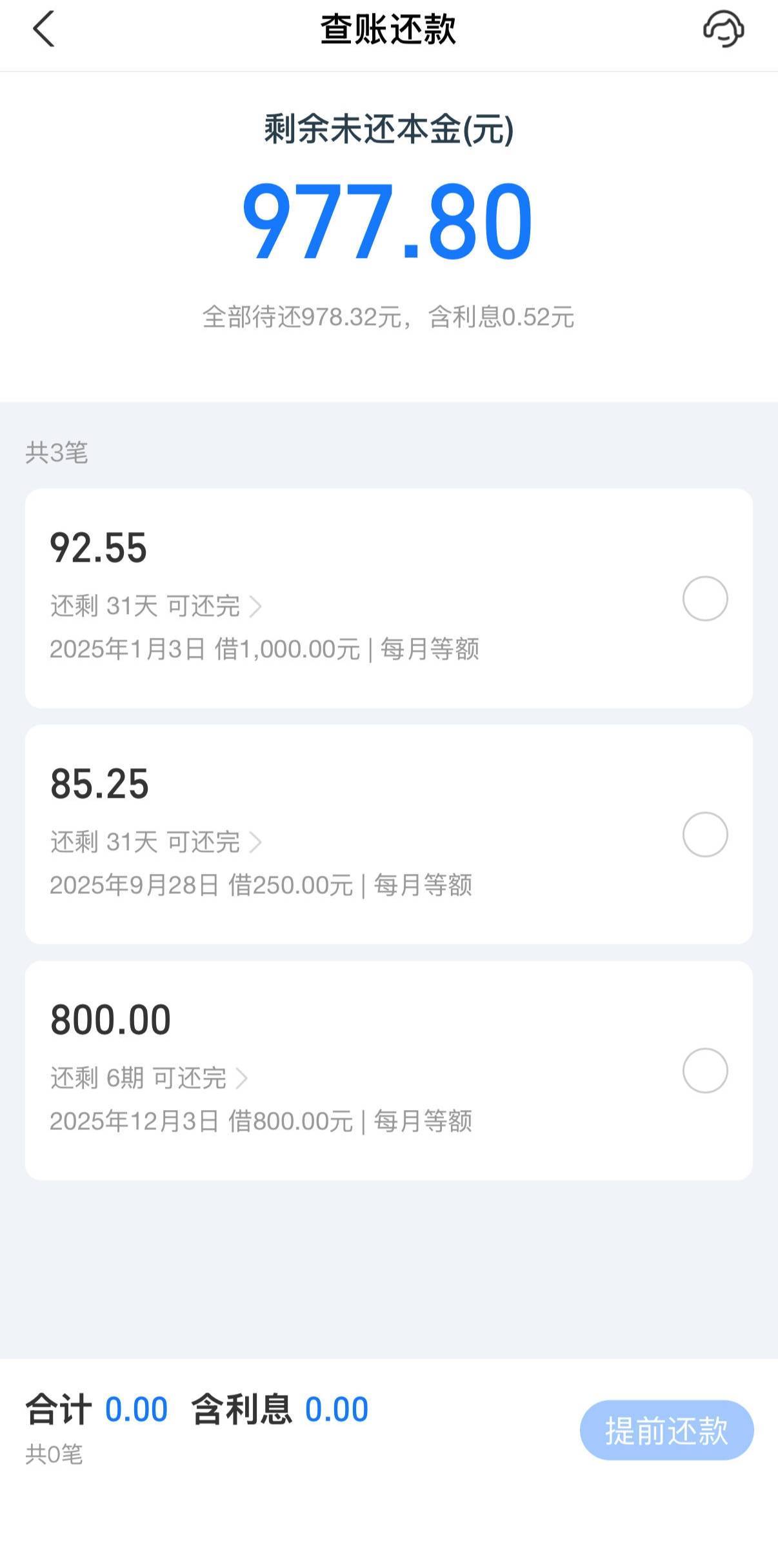
Task: Open the 2025年9月28日 借250.00元 loan details
Action: 261,885
